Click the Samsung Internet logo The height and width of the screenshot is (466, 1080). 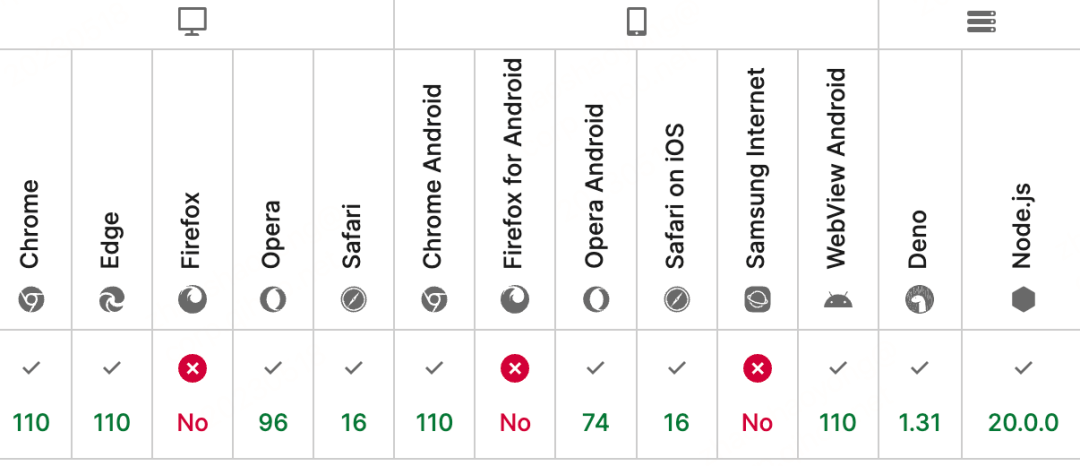757,299
